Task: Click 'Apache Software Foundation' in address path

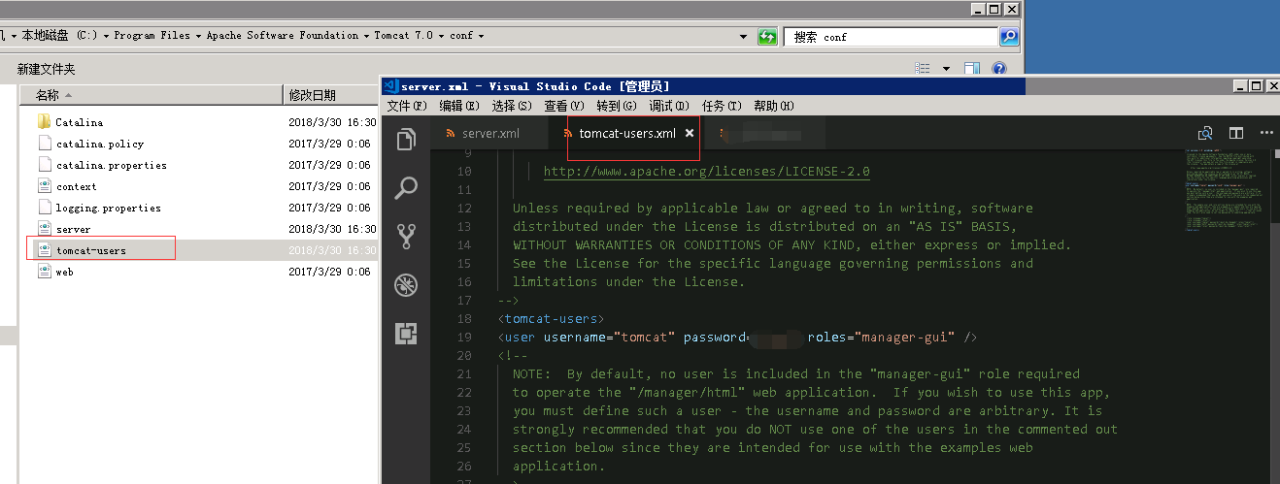Action: point(282,36)
